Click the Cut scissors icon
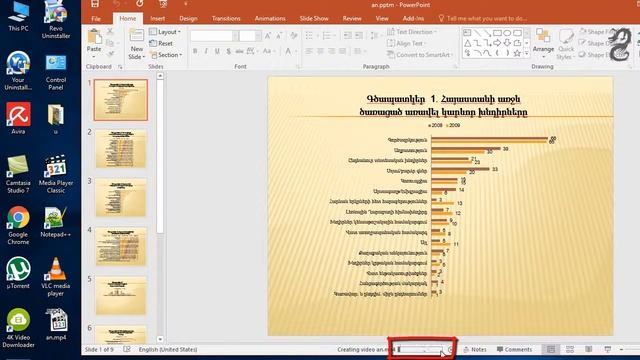The image size is (640, 360). pyautogui.click(x=110, y=31)
